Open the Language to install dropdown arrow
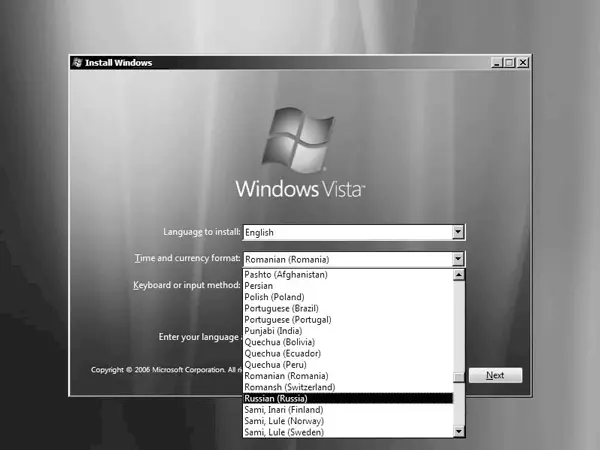 pyautogui.click(x=458, y=232)
